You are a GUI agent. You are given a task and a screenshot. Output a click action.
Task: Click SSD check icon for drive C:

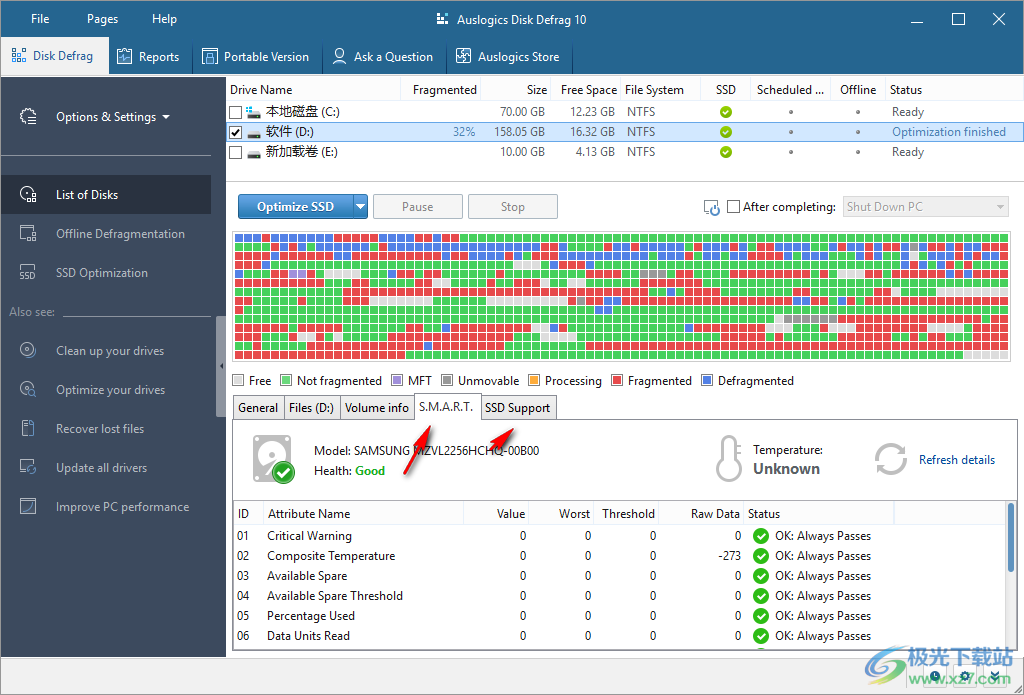coord(726,112)
